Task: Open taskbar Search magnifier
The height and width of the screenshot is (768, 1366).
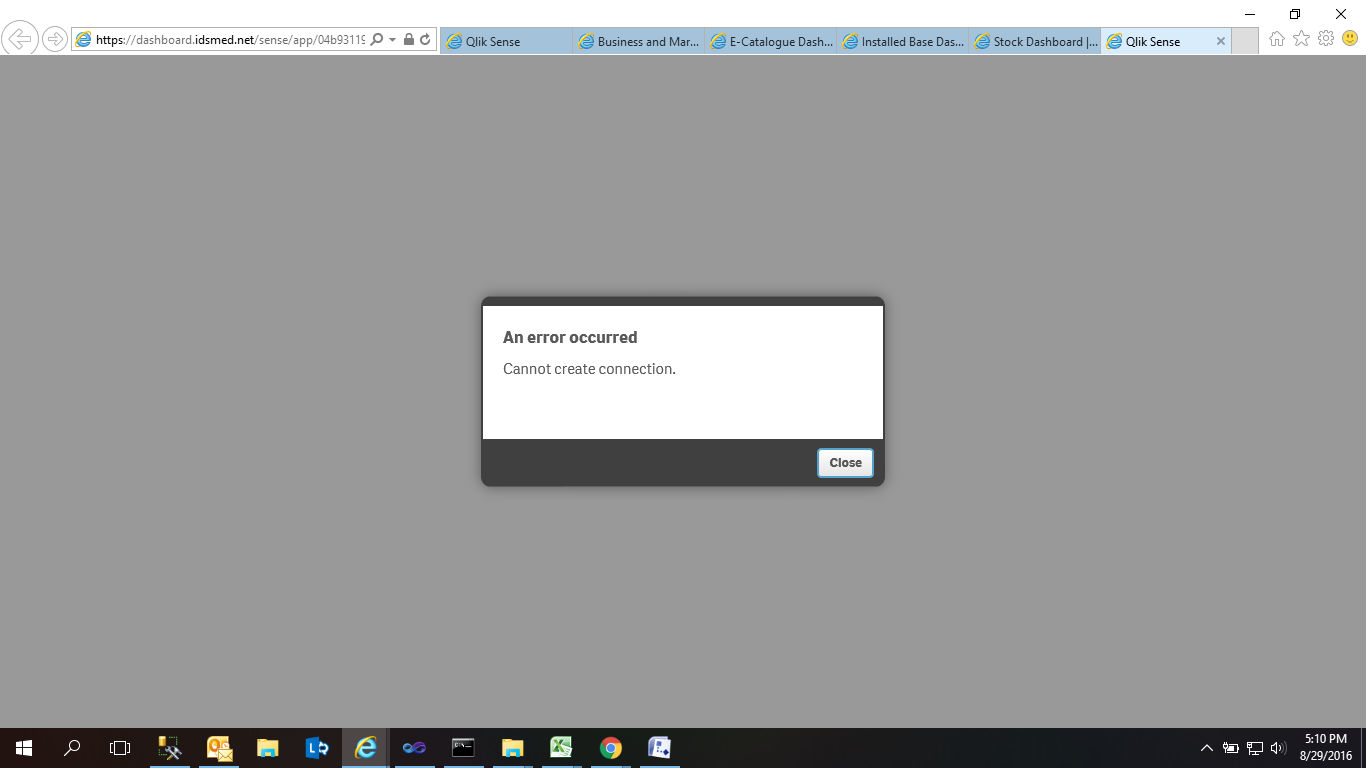Action: 72,748
